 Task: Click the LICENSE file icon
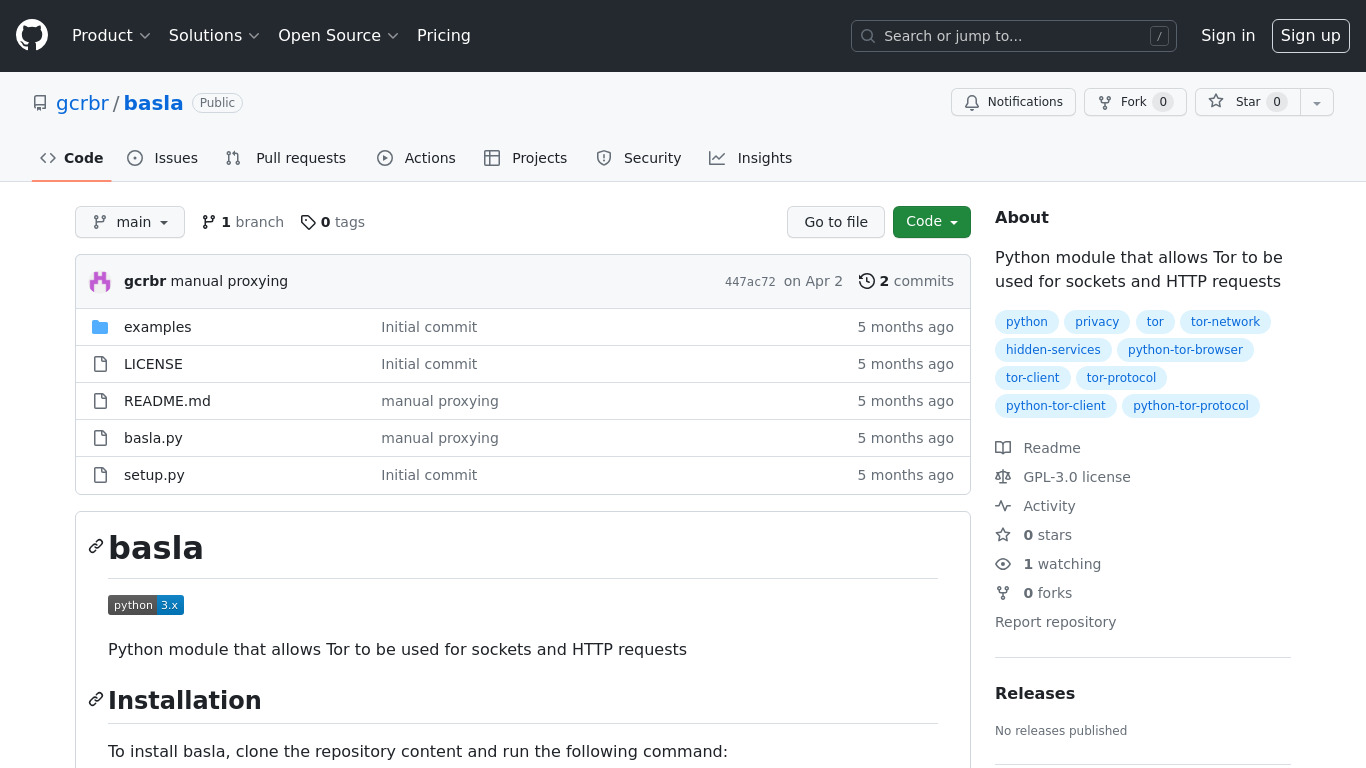(x=100, y=364)
